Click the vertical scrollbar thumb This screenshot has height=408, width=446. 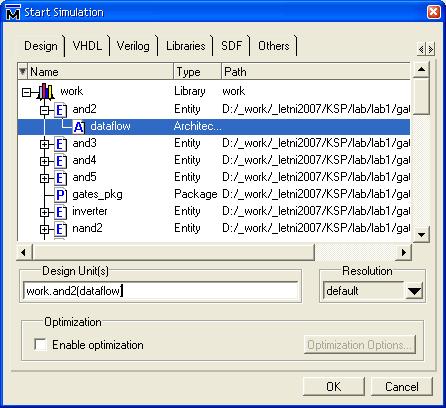[421, 96]
